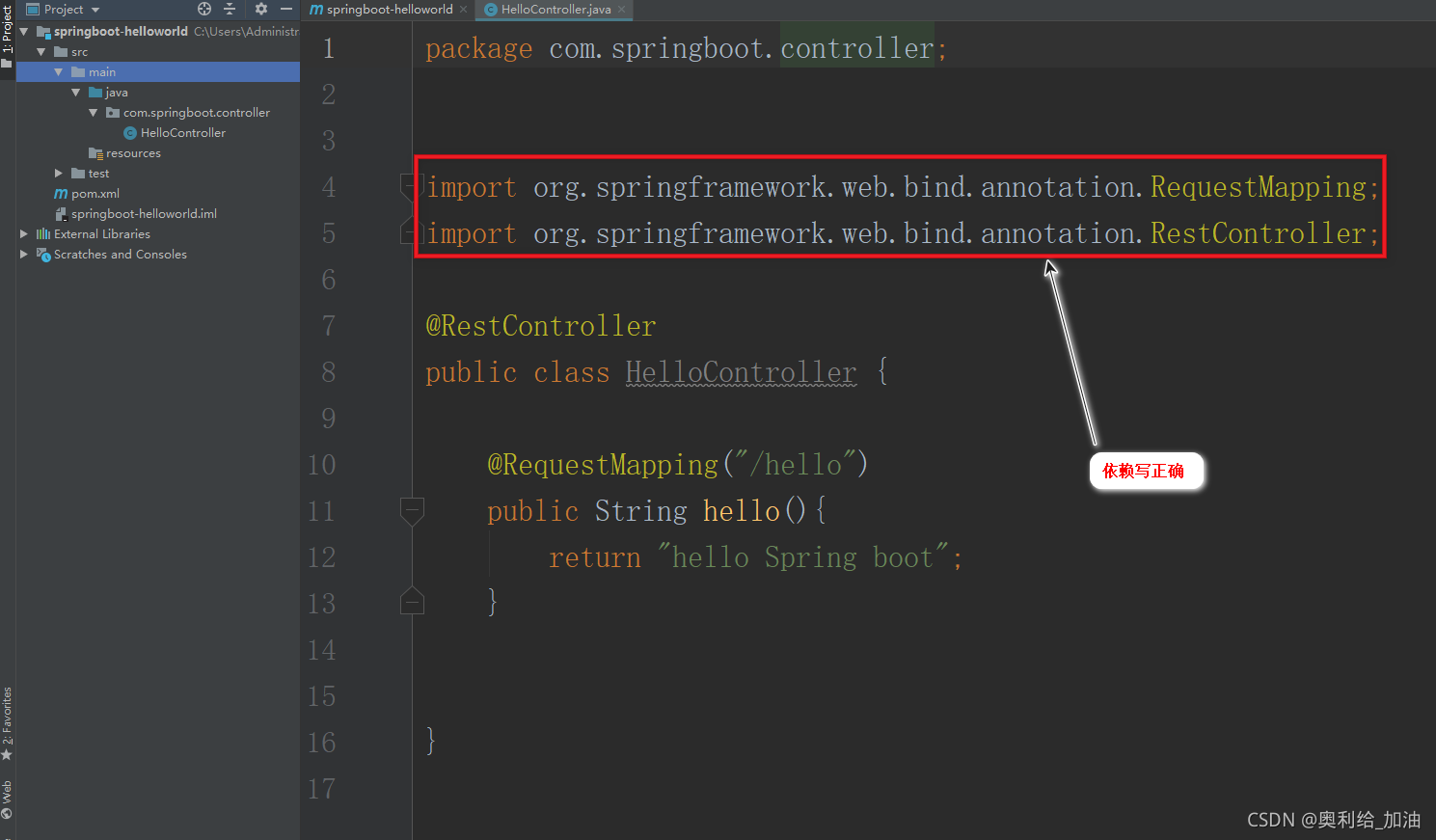Click the springboot-helloworld.iml file icon
The height and width of the screenshot is (840, 1436).
click(x=61, y=214)
